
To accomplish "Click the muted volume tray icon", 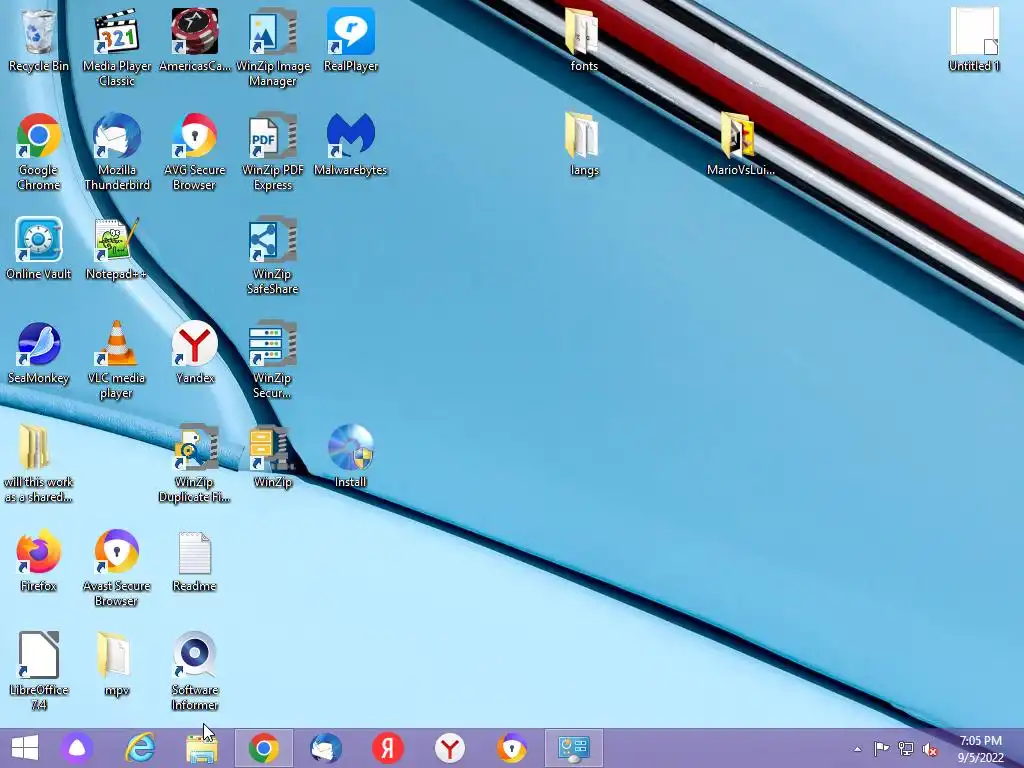I will tap(930, 749).
